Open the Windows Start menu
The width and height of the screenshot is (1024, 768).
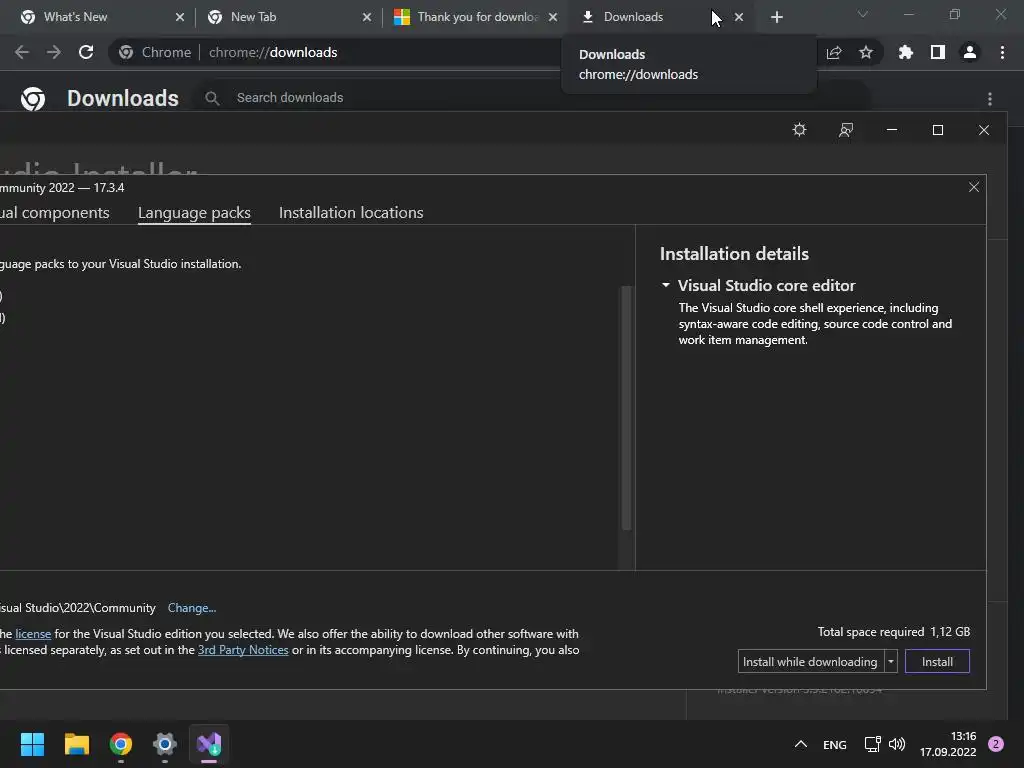pyautogui.click(x=32, y=744)
